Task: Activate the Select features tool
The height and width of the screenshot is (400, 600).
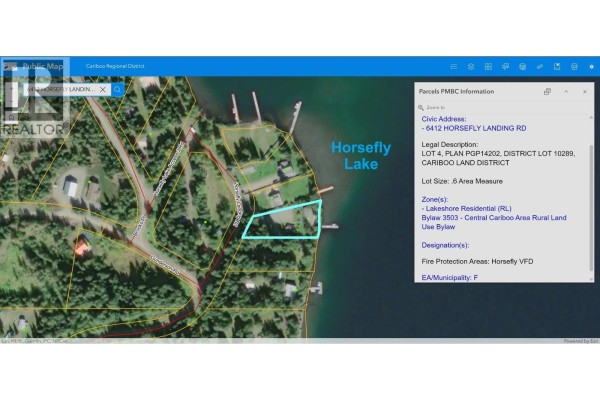Action: [505, 67]
